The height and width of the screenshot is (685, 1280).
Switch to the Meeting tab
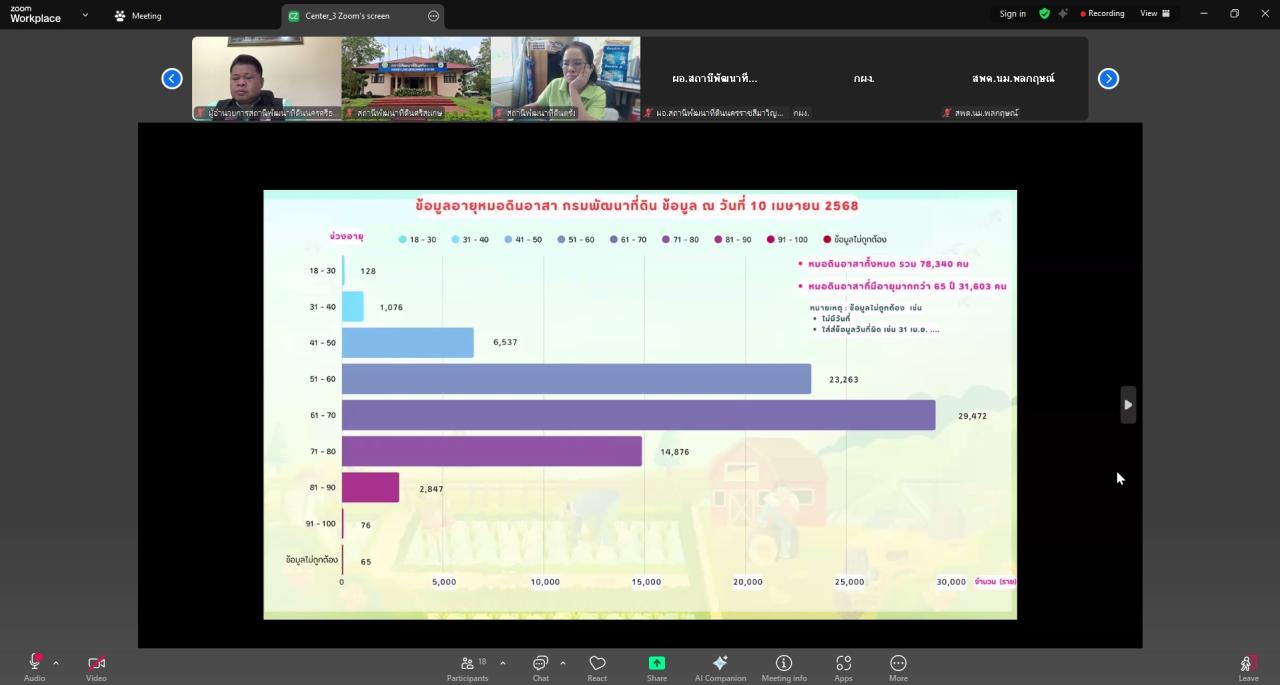click(x=138, y=16)
